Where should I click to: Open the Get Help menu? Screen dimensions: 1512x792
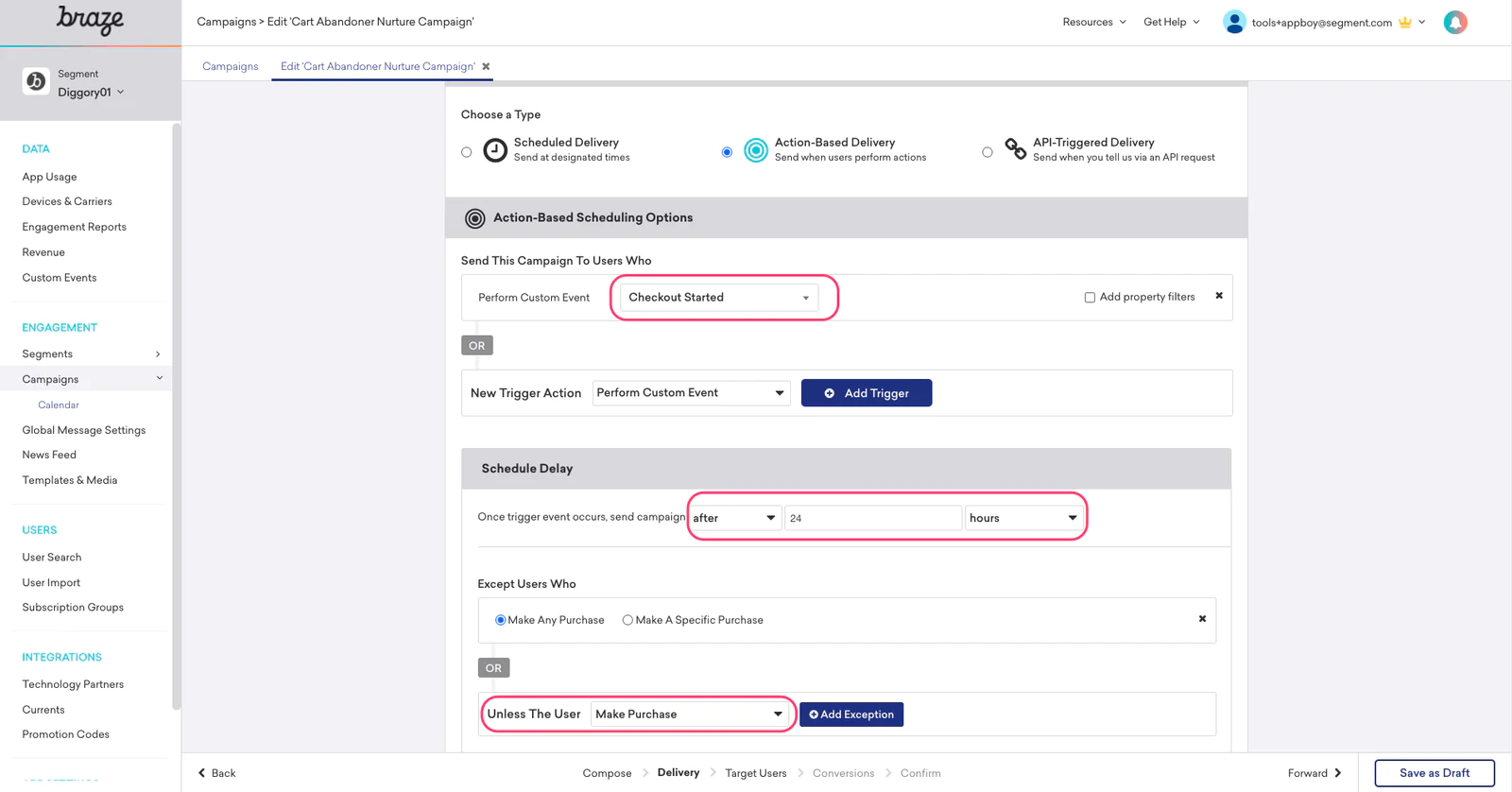click(1172, 22)
